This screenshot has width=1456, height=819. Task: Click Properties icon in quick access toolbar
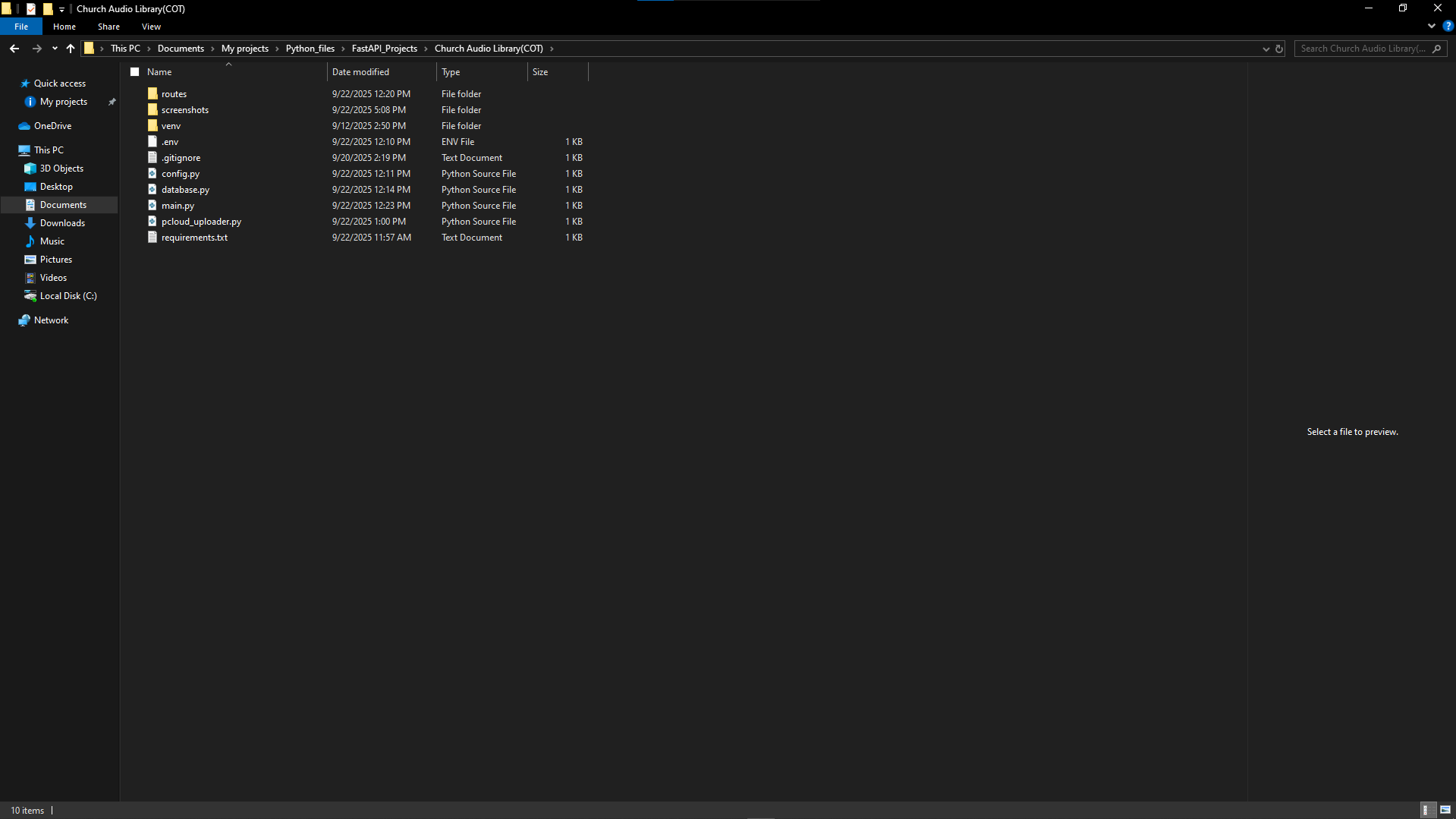click(31, 9)
